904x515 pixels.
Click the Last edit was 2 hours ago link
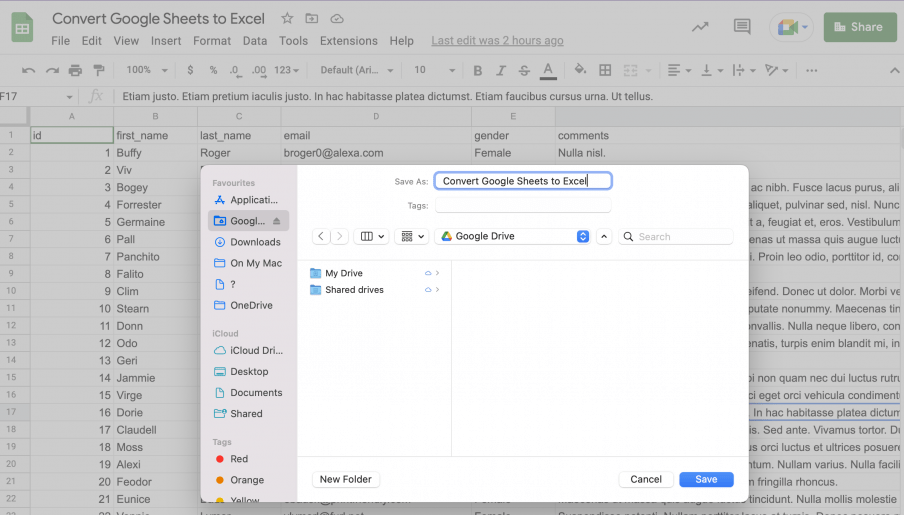(497, 41)
